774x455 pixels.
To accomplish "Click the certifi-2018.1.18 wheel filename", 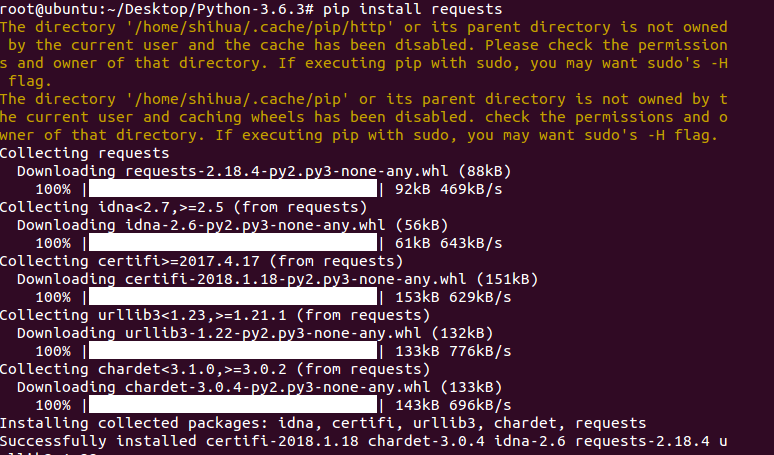I will click(x=295, y=279).
